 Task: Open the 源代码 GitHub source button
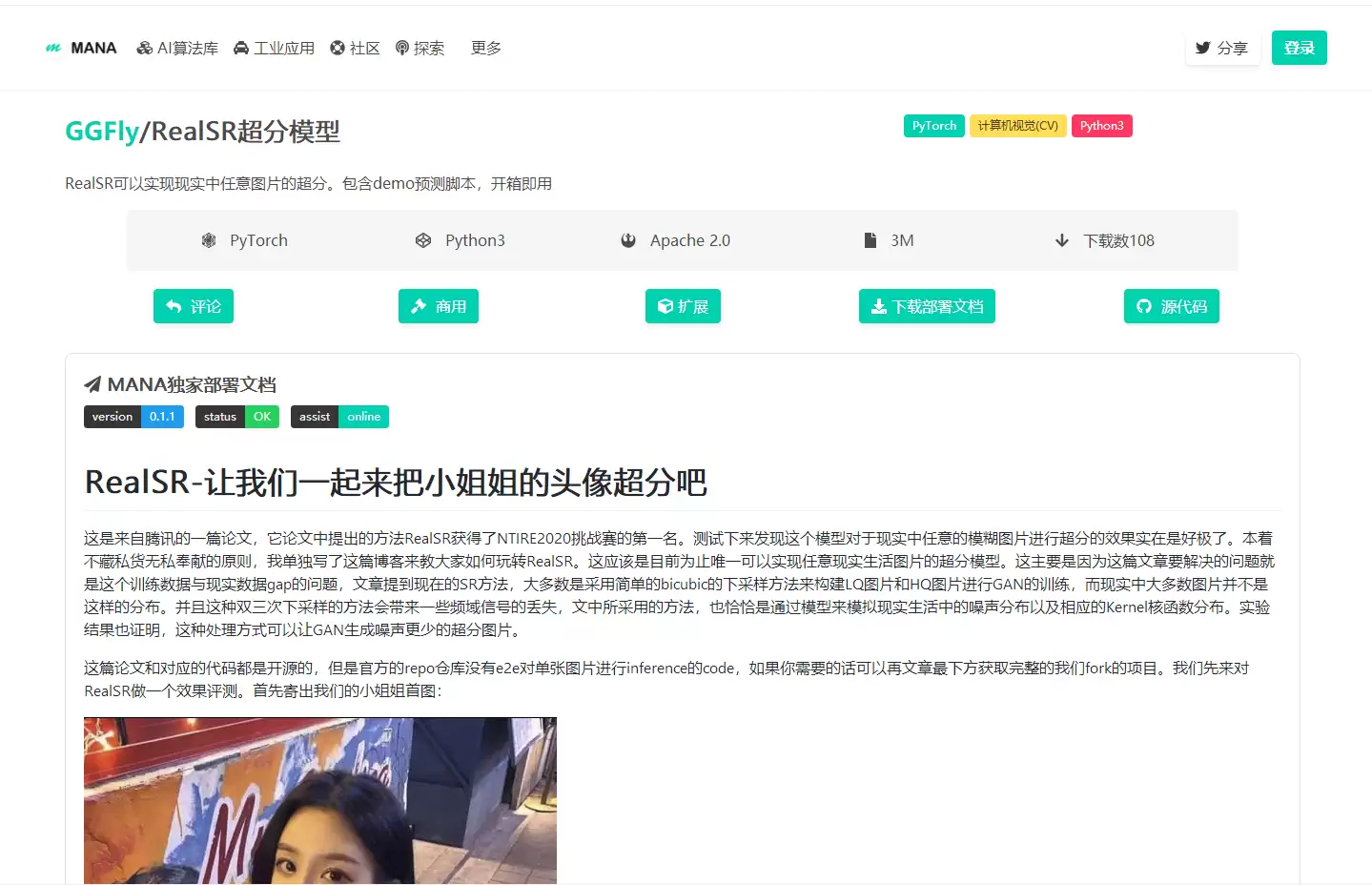coord(1171,306)
